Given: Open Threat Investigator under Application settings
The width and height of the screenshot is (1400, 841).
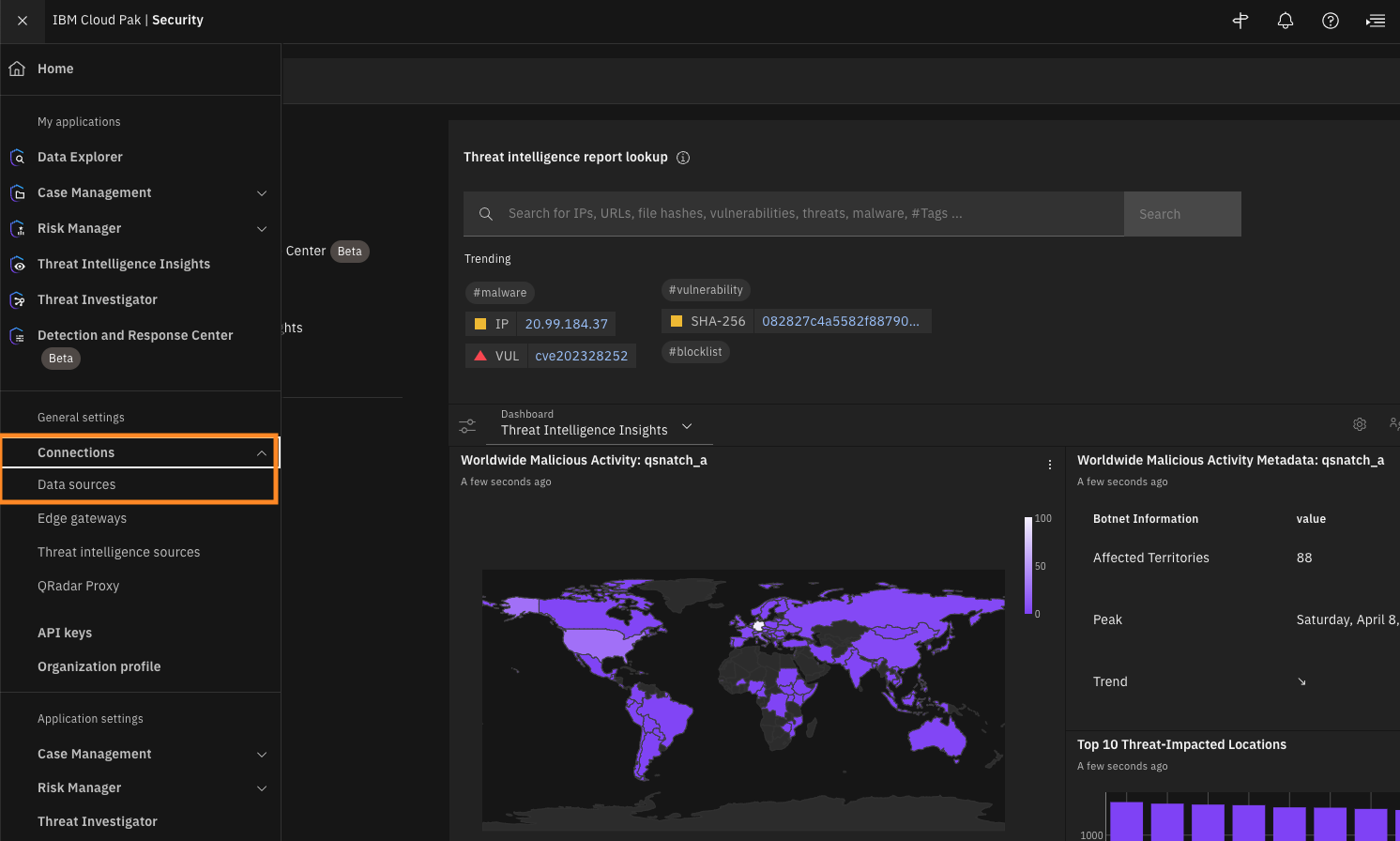Looking at the screenshot, I should 98,821.
